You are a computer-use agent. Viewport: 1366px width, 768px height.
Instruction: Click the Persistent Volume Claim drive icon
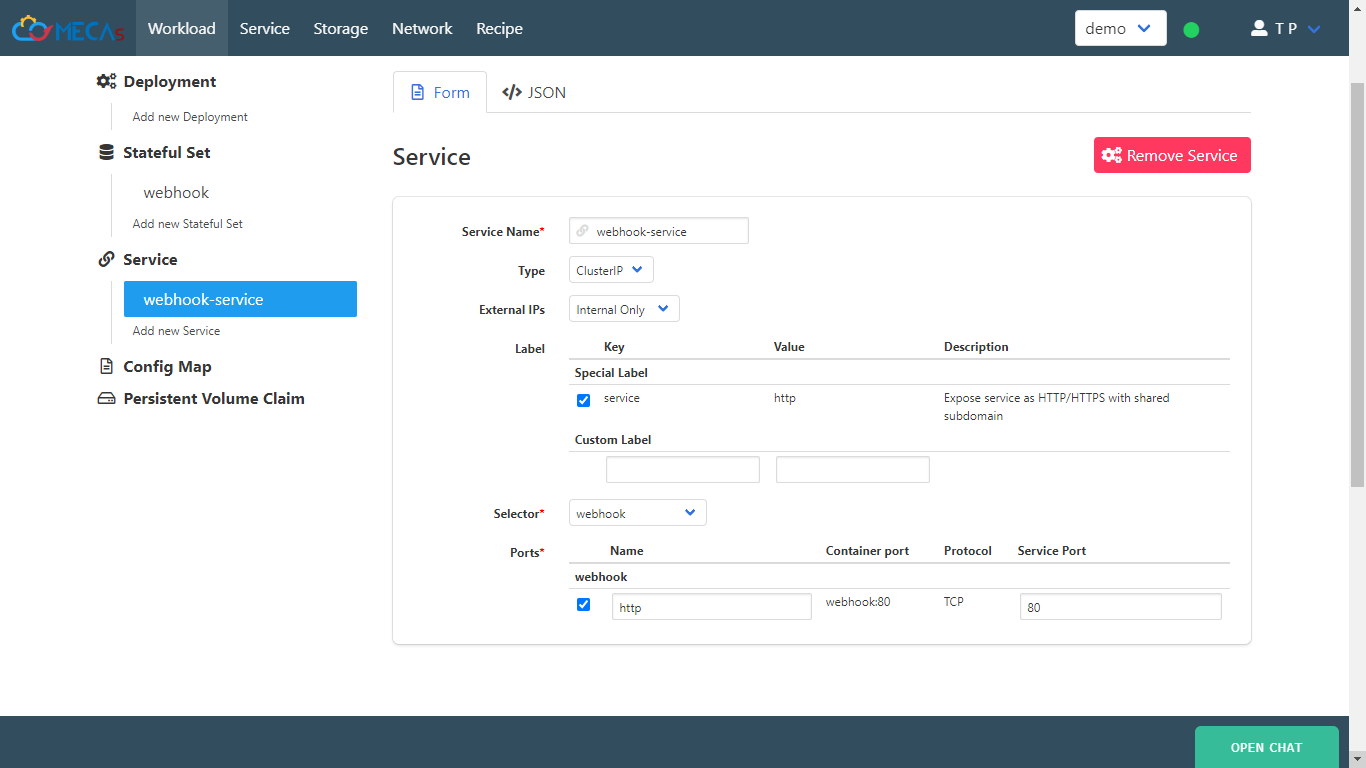tap(106, 399)
